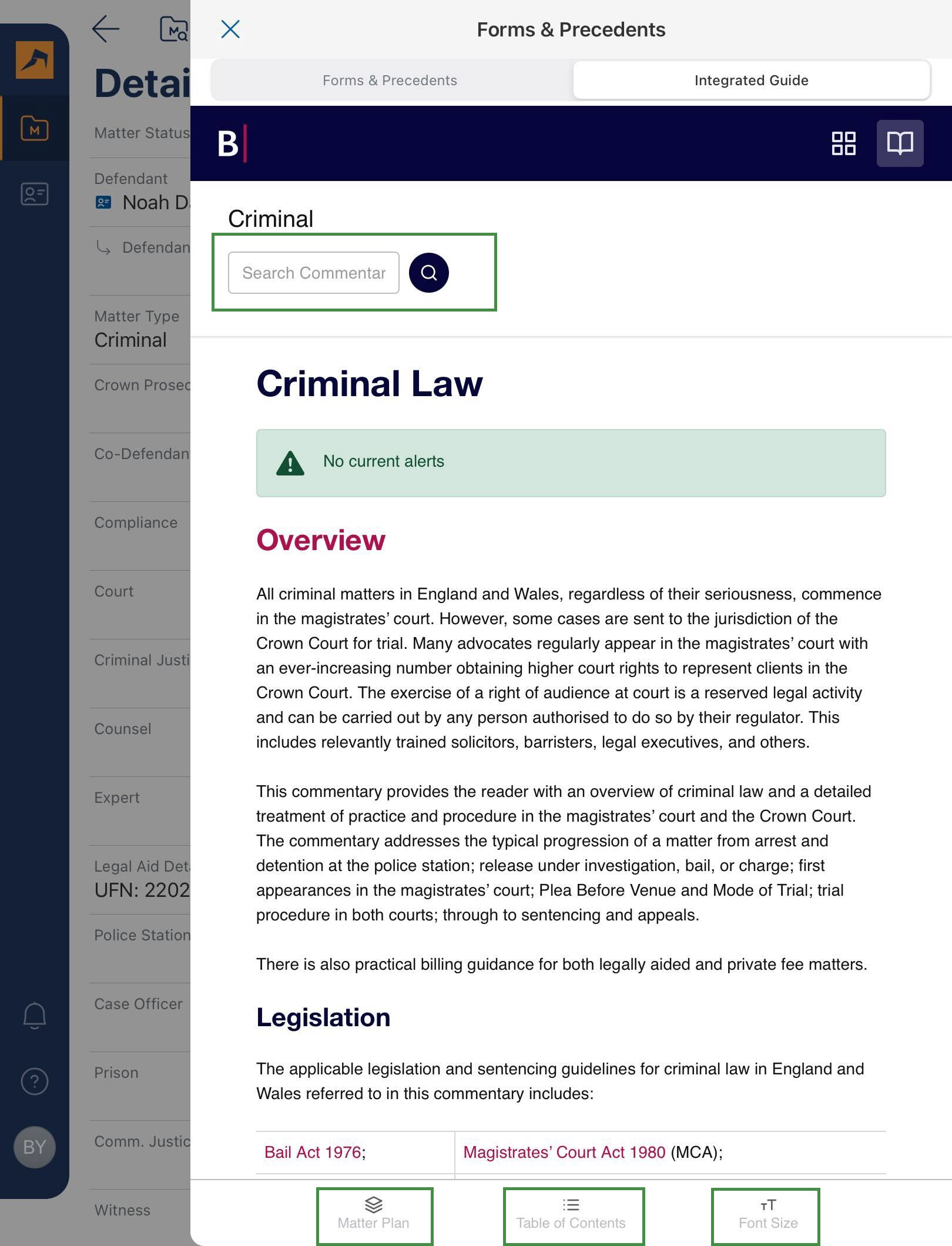Open Magistrates' Court Act 1980 link
This screenshot has width=952, height=1246.
(x=564, y=1152)
